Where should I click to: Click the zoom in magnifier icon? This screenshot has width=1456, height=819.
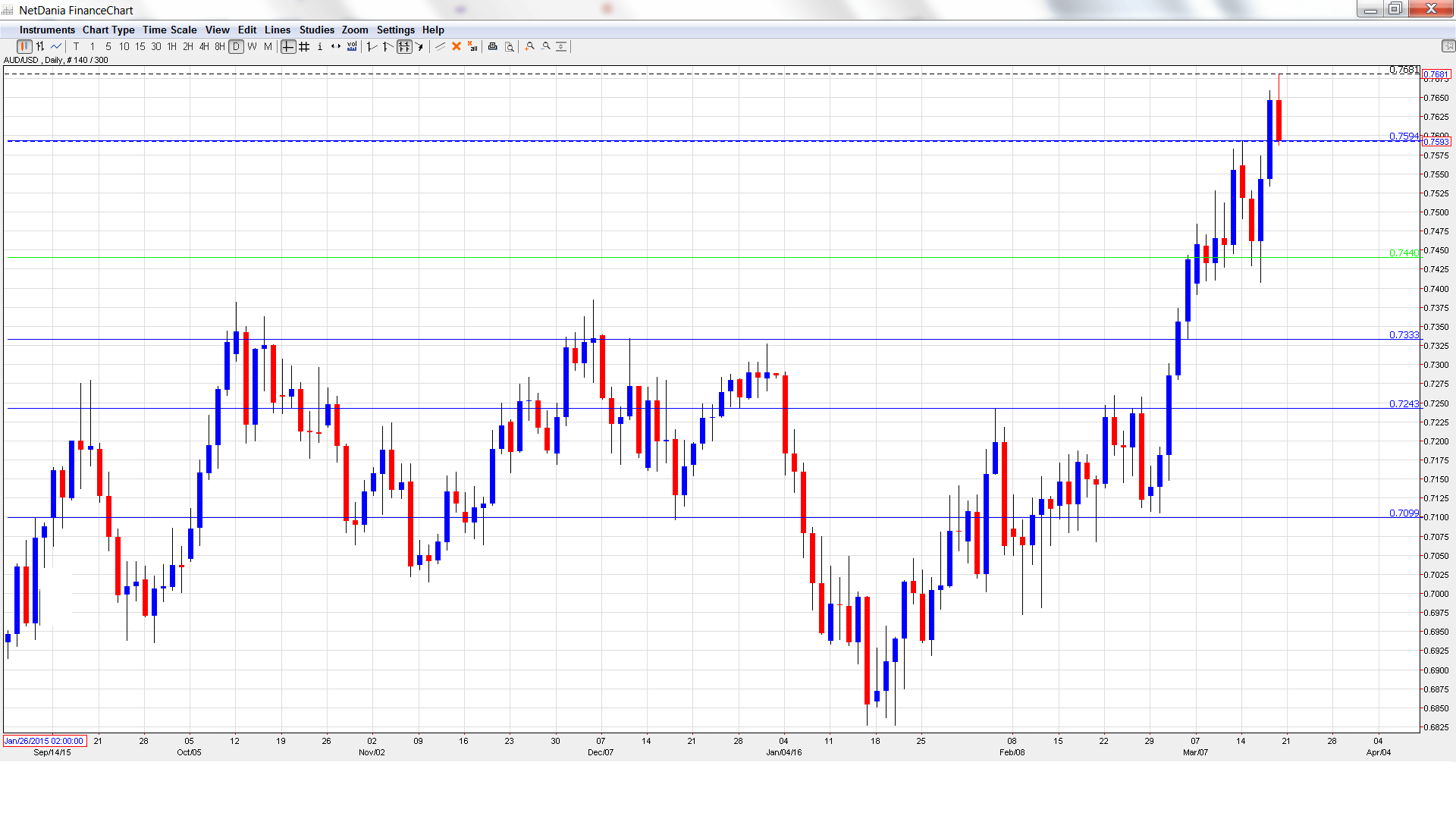point(529,47)
